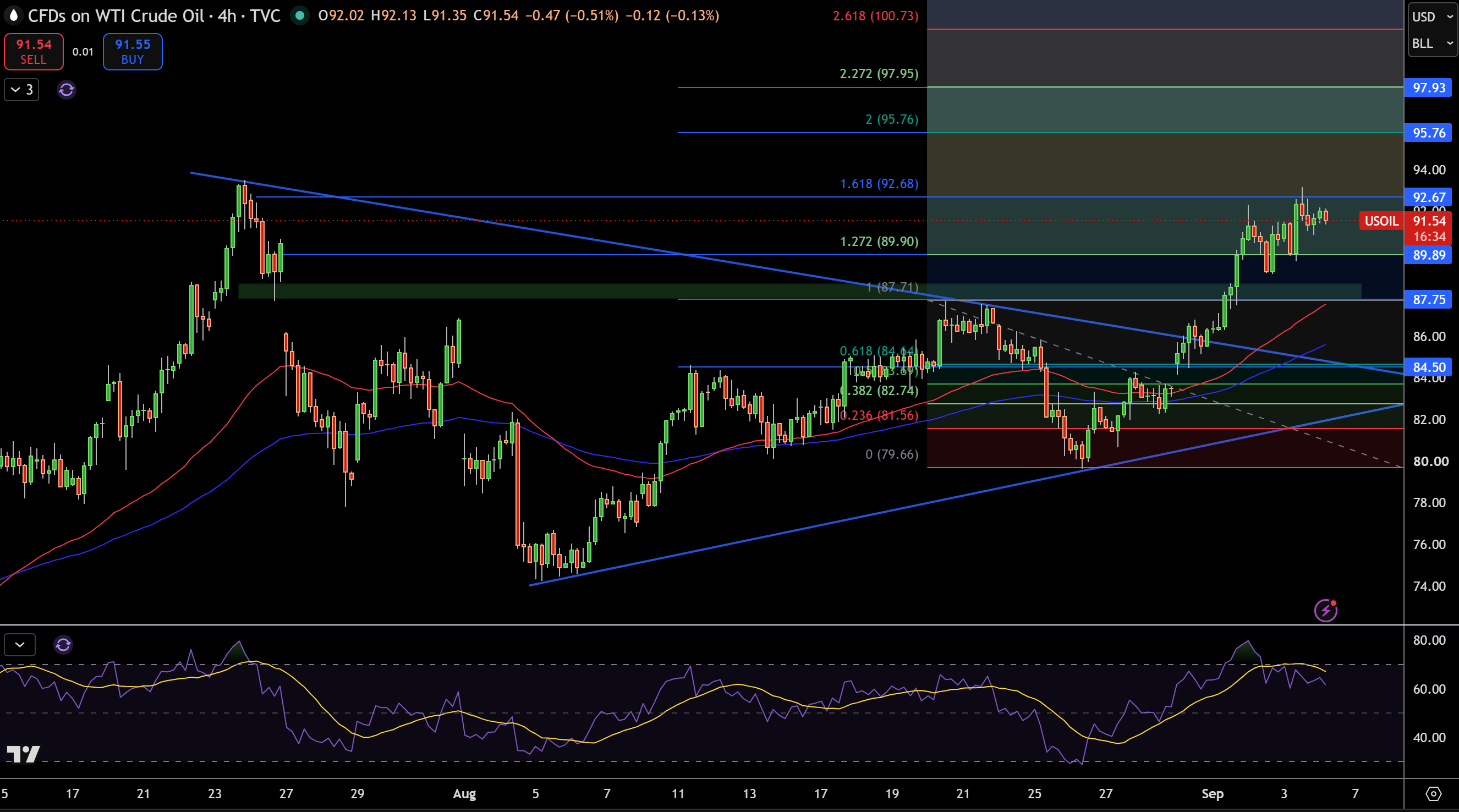Click the 16:34 countdown timer label
The width and height of the screenshot is (1459, 812).
tap(1429, 237)
